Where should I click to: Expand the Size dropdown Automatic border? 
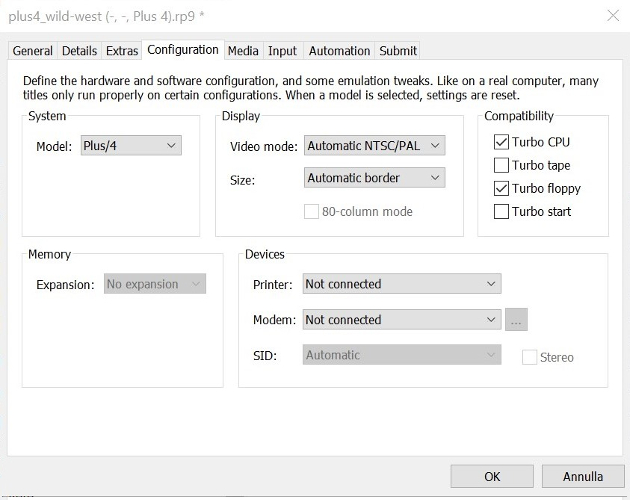point(374,178)
